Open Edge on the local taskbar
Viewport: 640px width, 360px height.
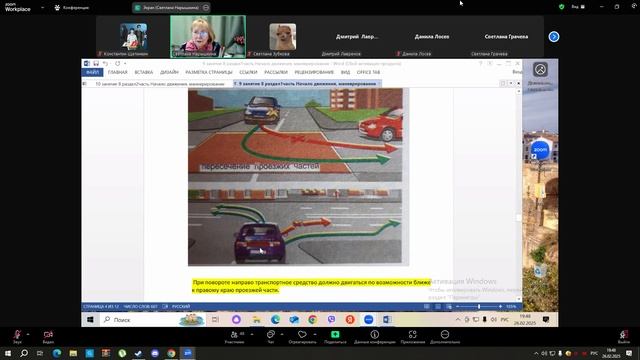[x=57, y=353]
